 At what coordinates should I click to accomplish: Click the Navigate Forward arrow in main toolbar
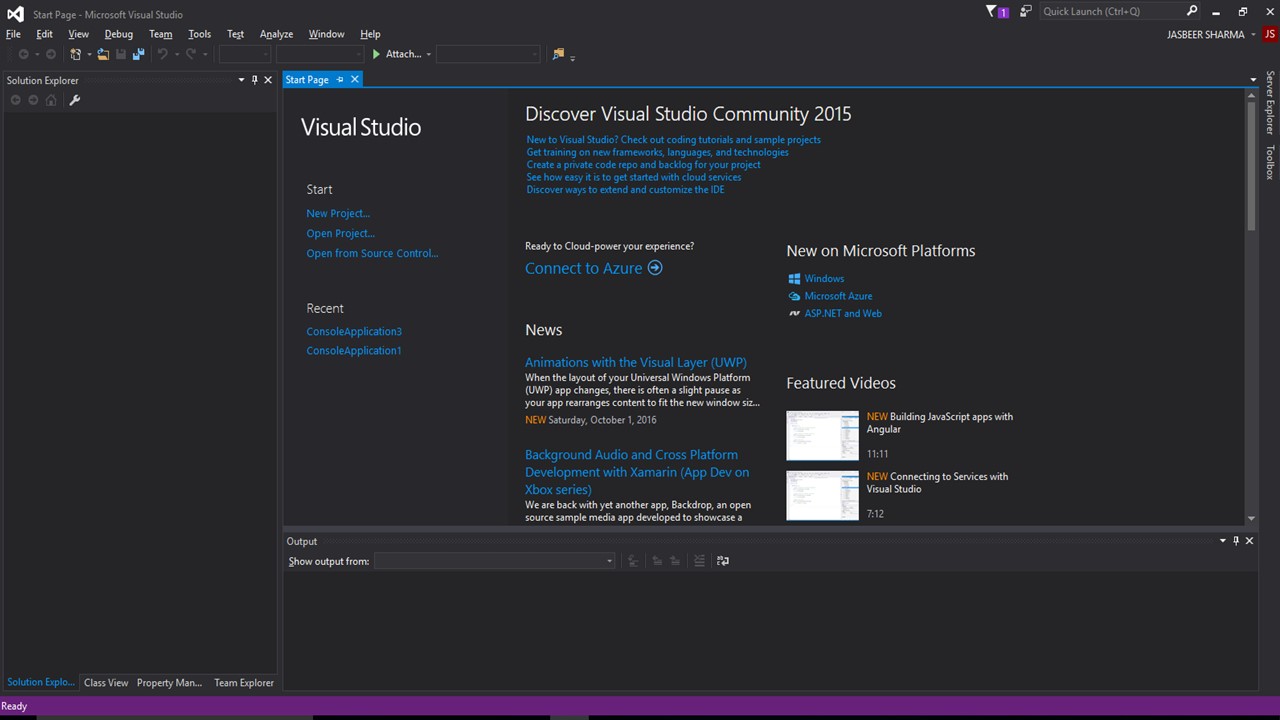(x=51, y=54)
